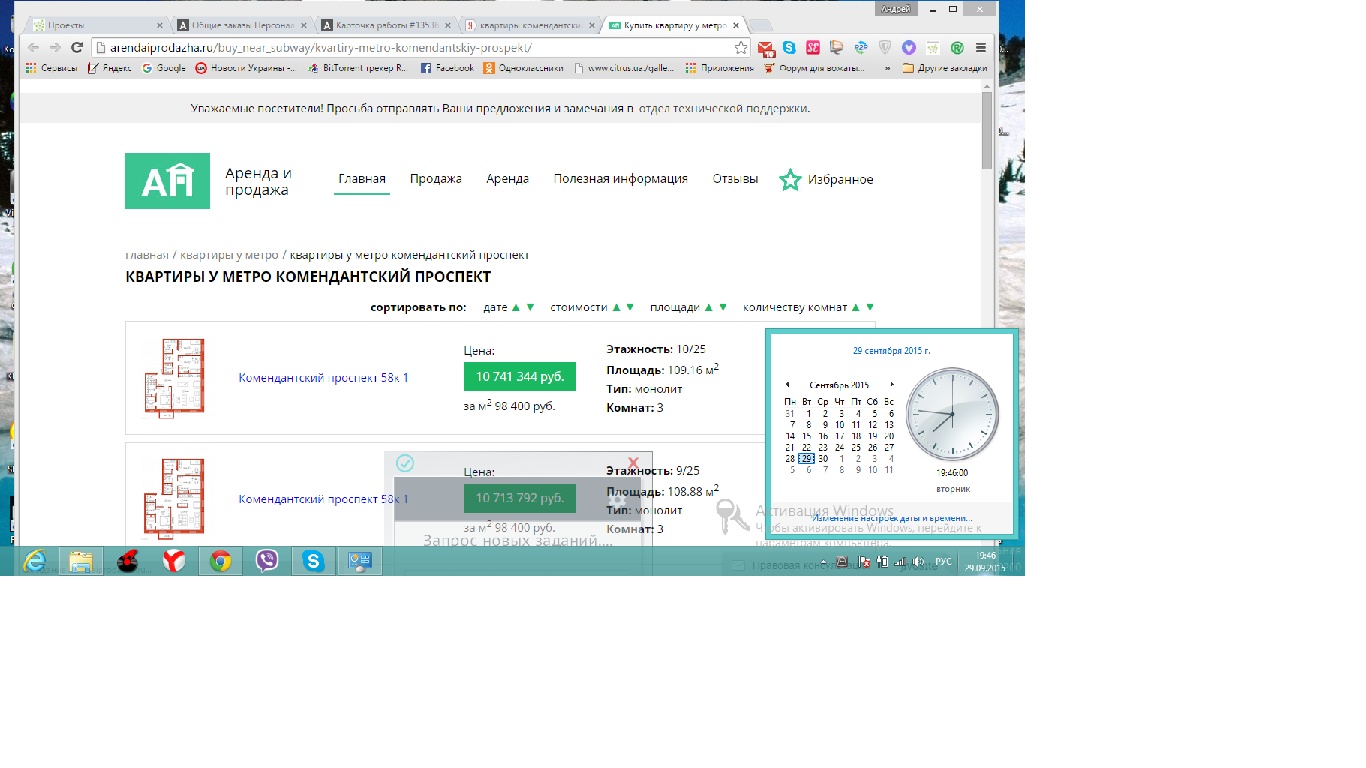Sort by количеству комнат ascending arrow
1366x768 pixels.
(856, 308)
